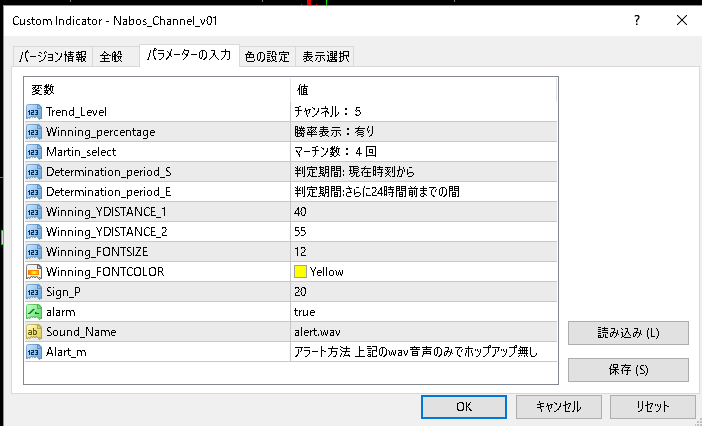
Task: Click the color-type icon for Winning_FONTCOLOR
Action: pos(34,272)
